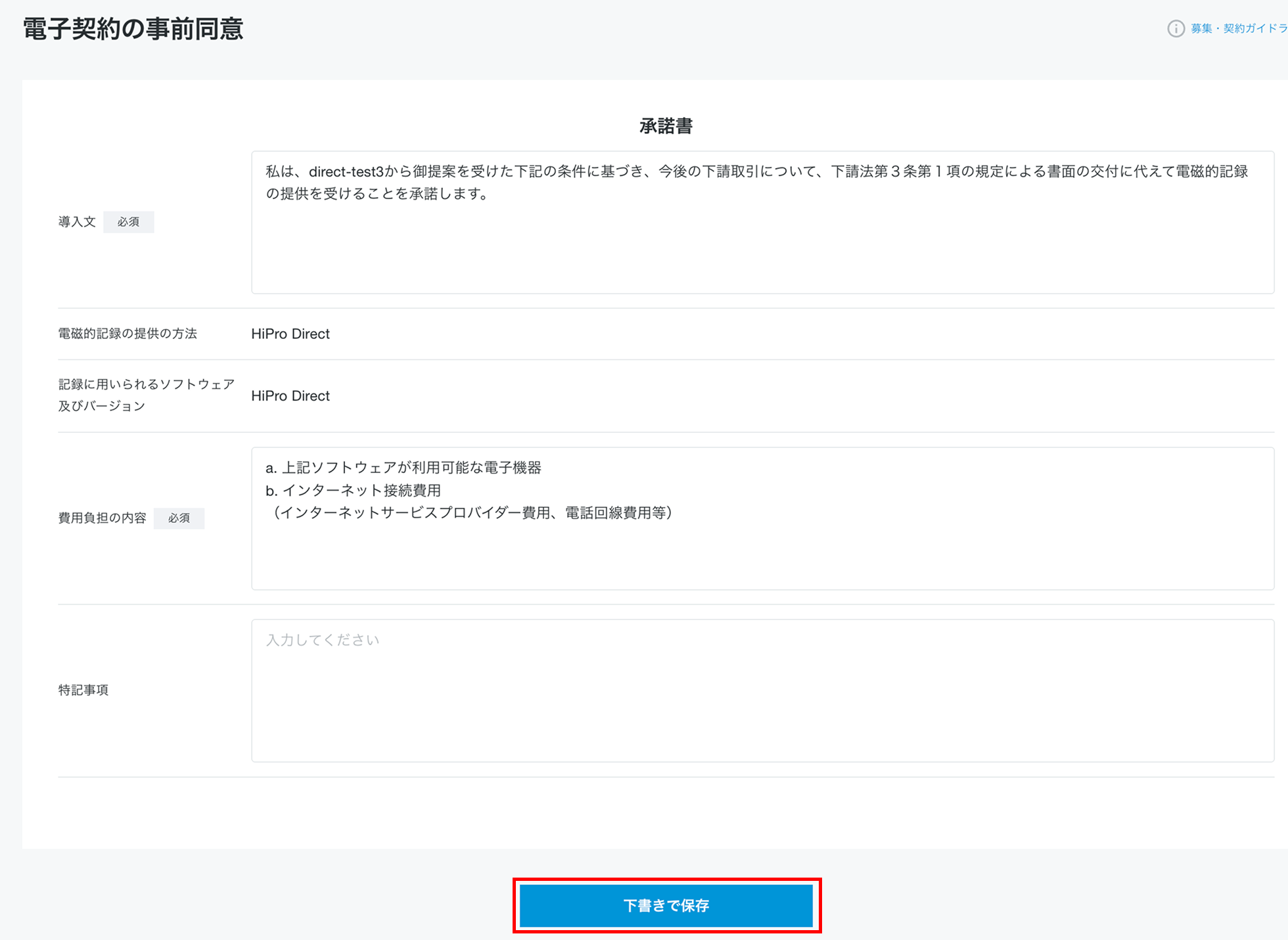Click the empty 特記事項 text area
Image resolution: width=1288 pixels, height=940 pixels.
point(762,691)
